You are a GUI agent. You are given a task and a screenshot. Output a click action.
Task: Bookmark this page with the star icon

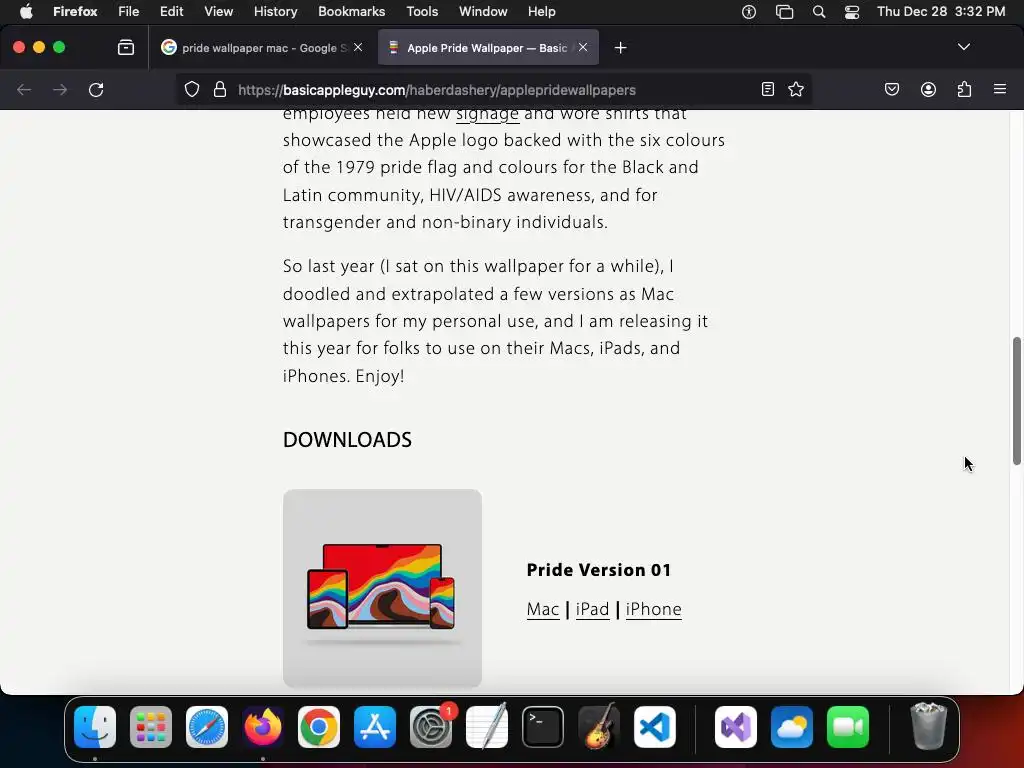click(x=796, y=89)
